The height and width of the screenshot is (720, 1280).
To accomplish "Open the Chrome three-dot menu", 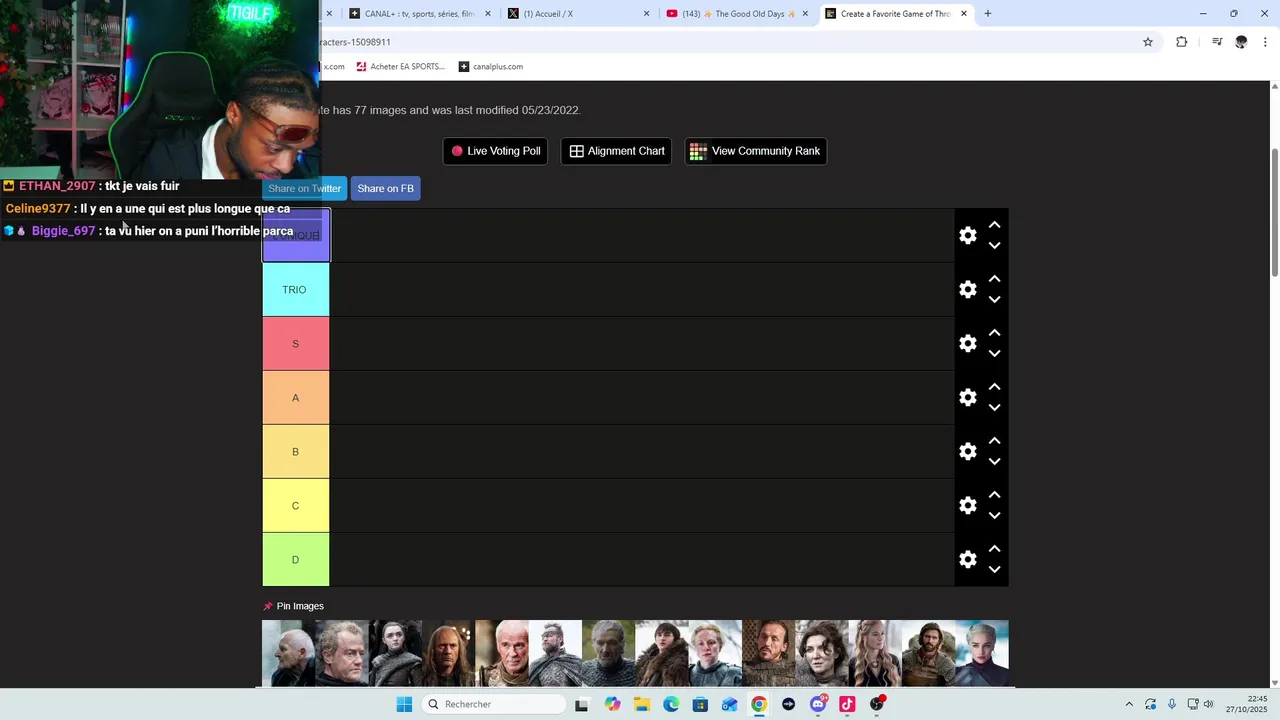I will point(1265,42).
